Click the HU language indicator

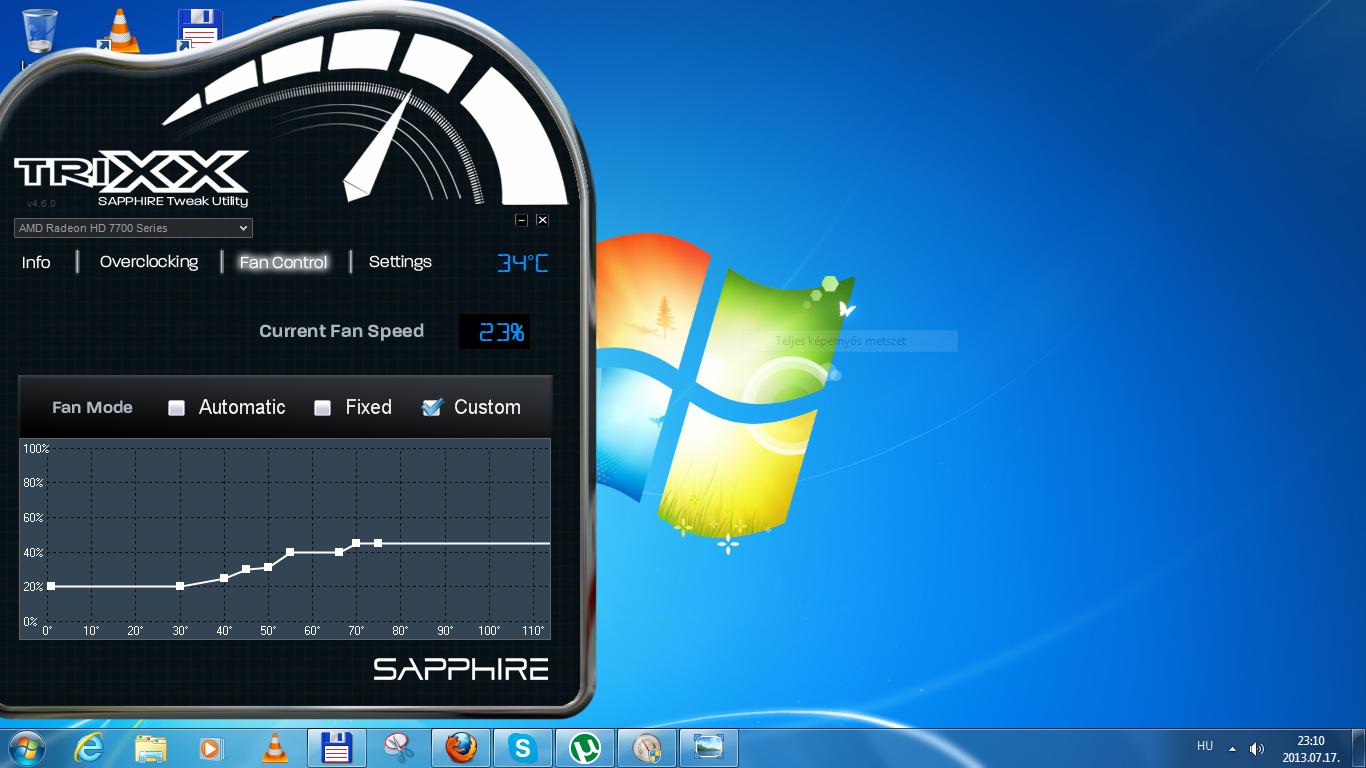tap(1205, 746)
